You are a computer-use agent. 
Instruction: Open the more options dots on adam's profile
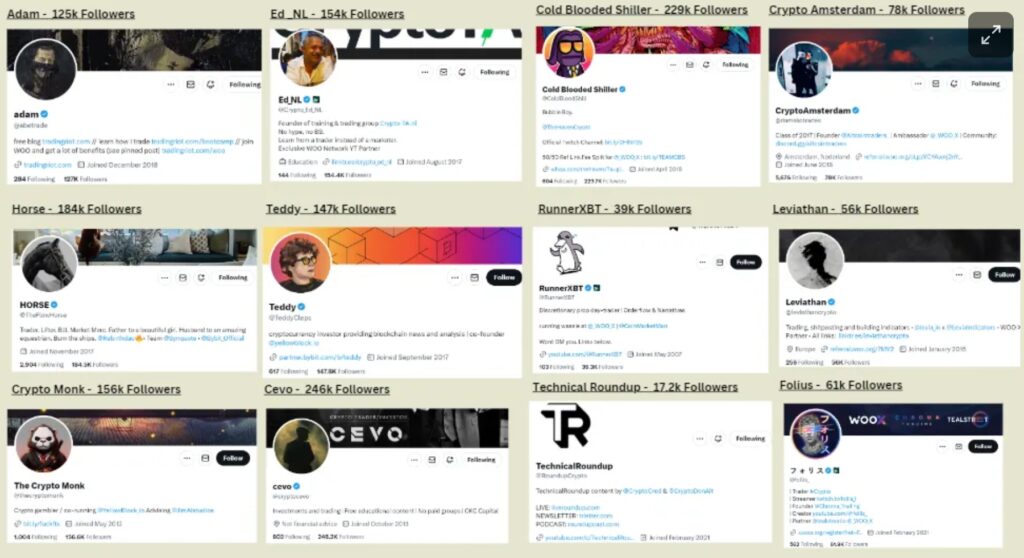(171, 84)
